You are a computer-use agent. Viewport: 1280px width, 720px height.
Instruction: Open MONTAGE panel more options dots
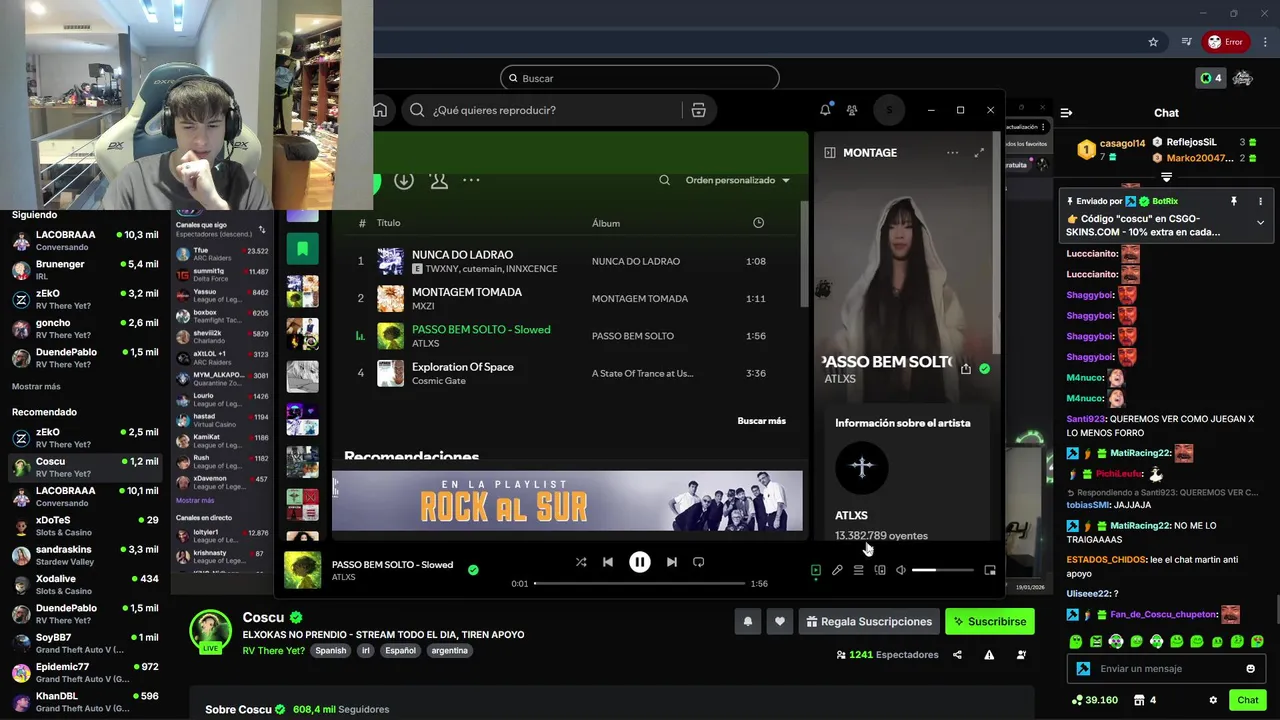pyautogui.click(x=952, y=153)
